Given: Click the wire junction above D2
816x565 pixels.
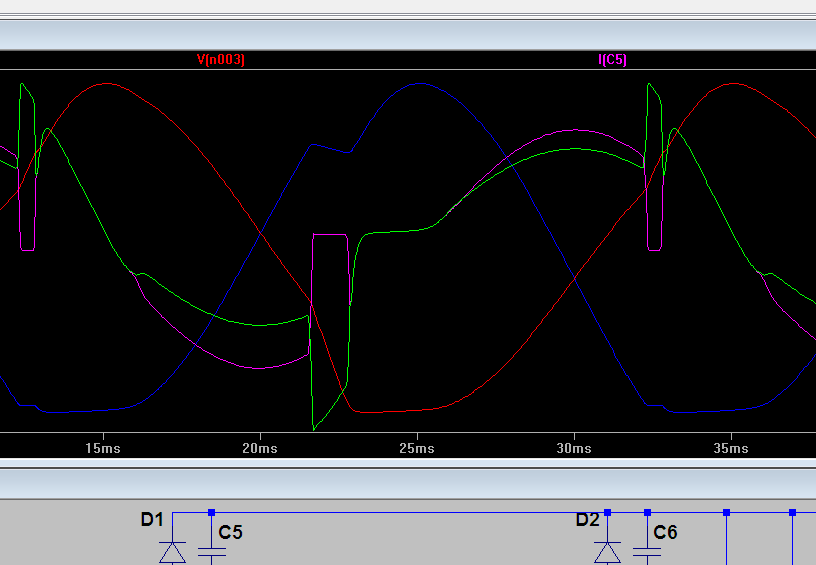Looking at the screenshot, I should [607, 512].
